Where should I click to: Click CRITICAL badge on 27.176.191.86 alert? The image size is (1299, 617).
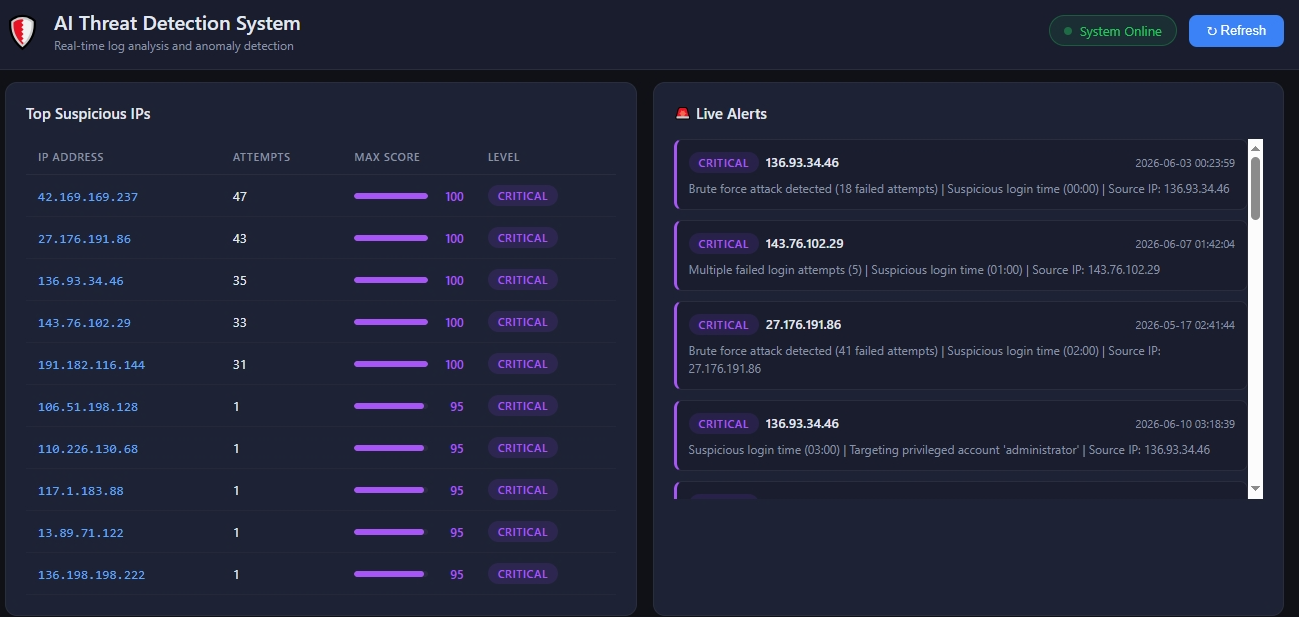point(723,325)
